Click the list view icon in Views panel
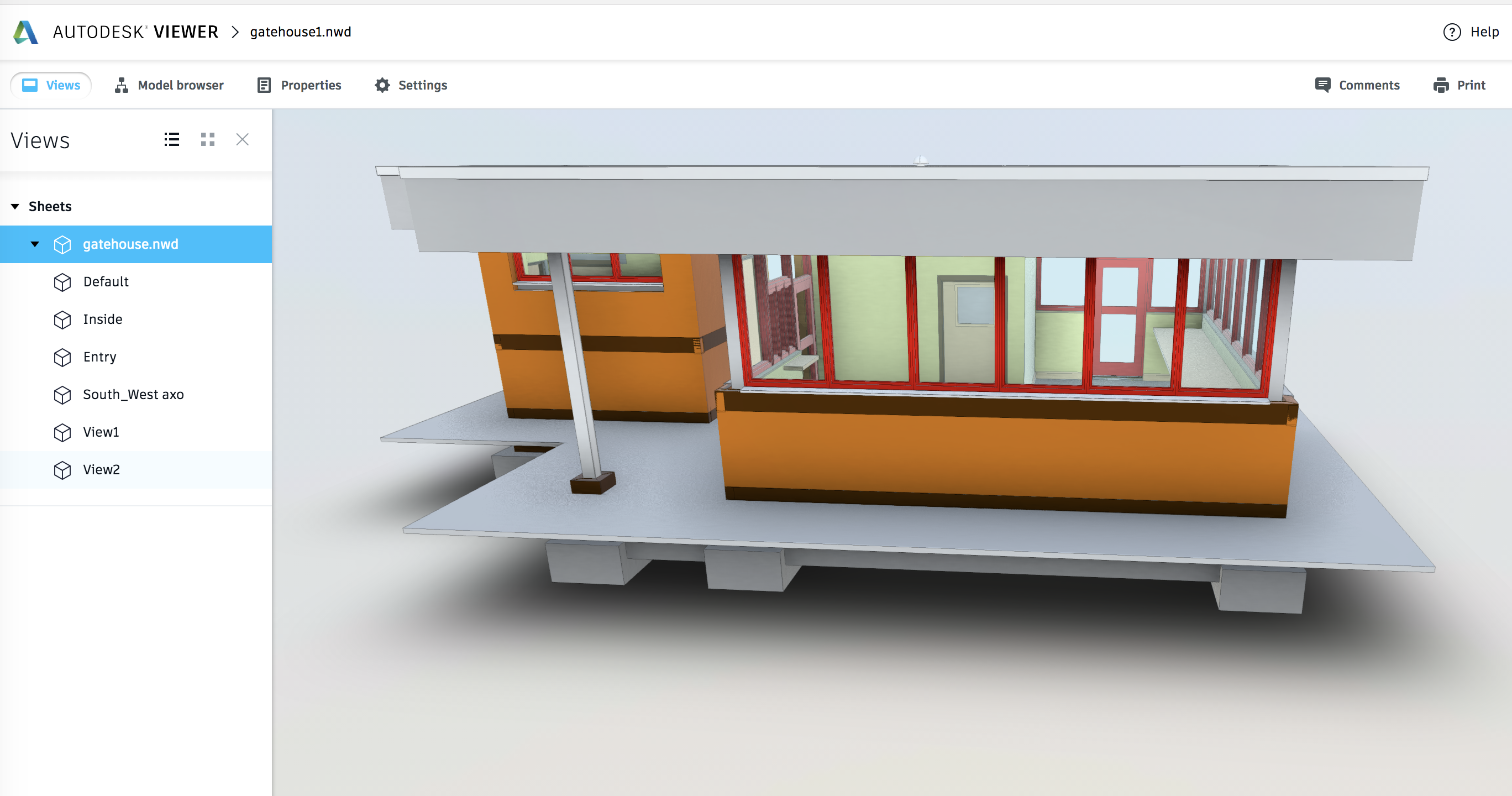1512x796 pixels. pos(172,140)
